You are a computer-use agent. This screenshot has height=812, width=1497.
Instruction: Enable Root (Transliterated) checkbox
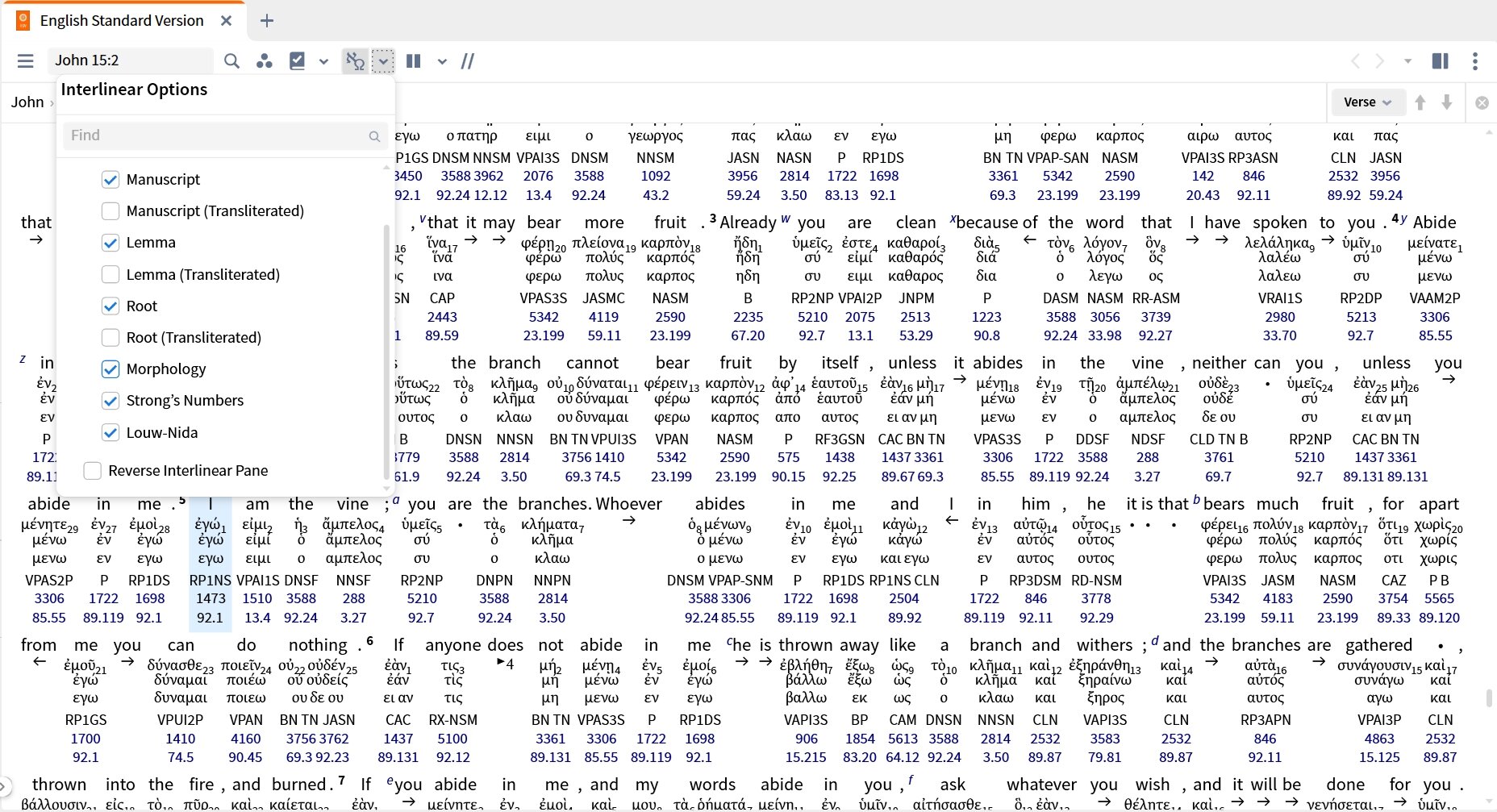(x=111, y=338)
